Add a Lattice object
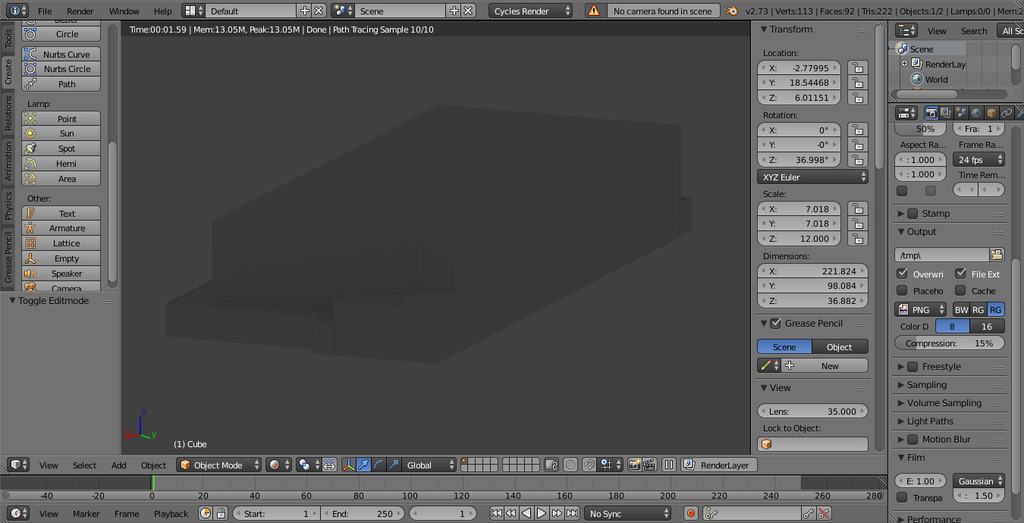 [61, 243]
